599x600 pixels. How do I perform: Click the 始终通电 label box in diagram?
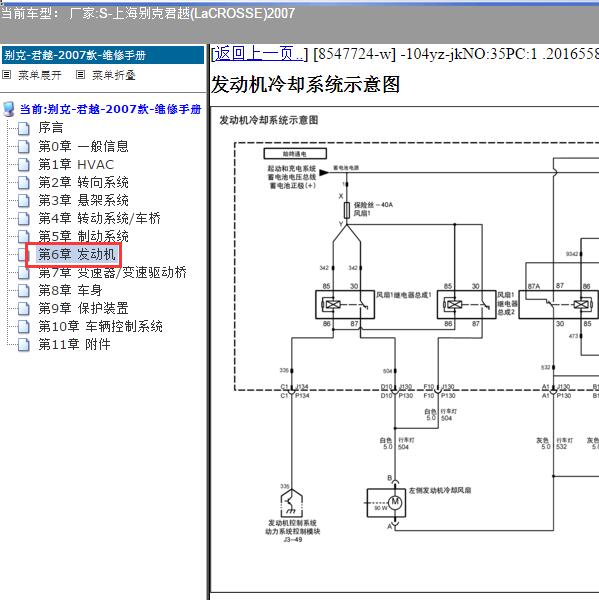(295, 154)
